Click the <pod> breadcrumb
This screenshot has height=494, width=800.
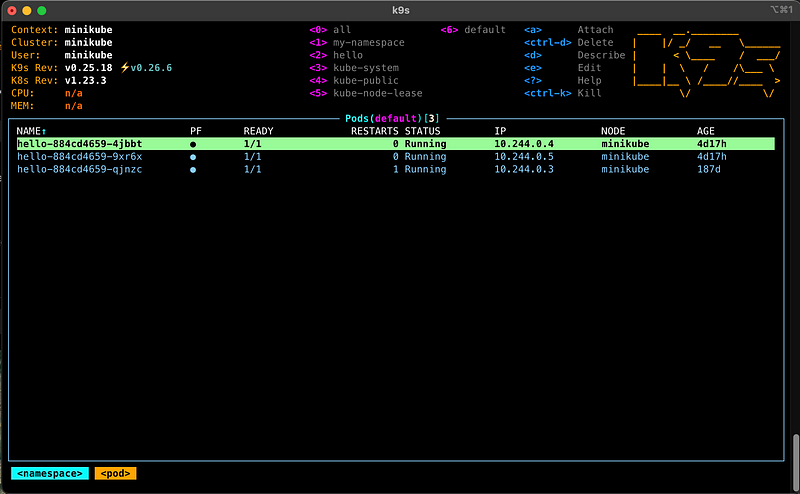point(115,474)
